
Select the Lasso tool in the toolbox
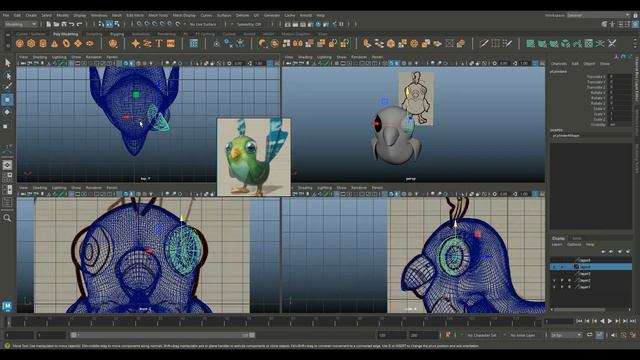pos(7,76)
